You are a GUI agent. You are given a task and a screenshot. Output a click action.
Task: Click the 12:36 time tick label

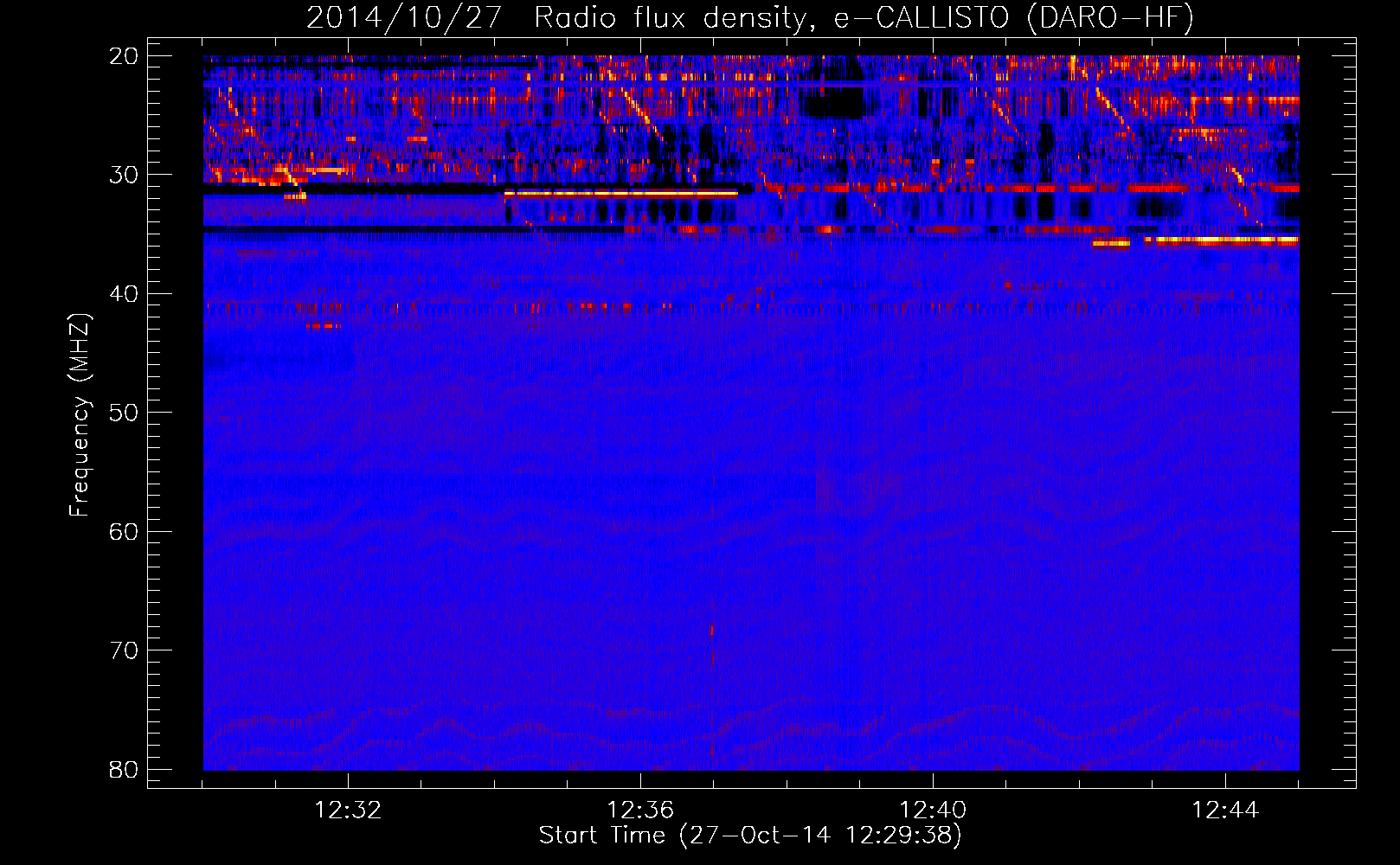[640, 811]
